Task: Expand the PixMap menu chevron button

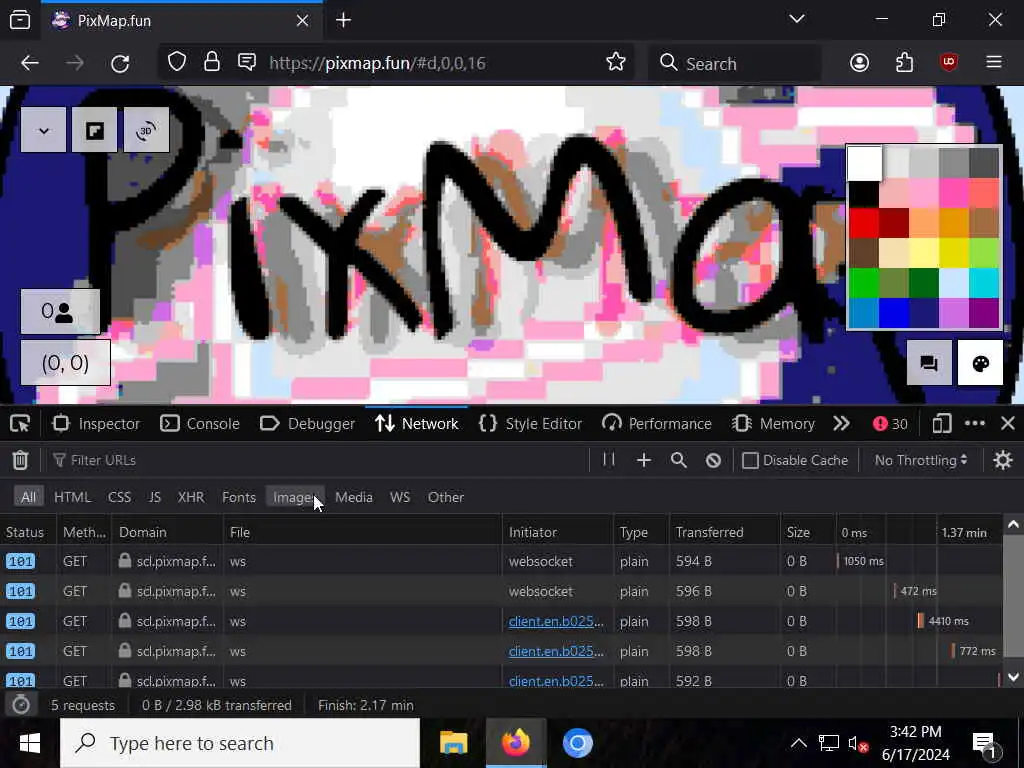Action: pos(43,130)
